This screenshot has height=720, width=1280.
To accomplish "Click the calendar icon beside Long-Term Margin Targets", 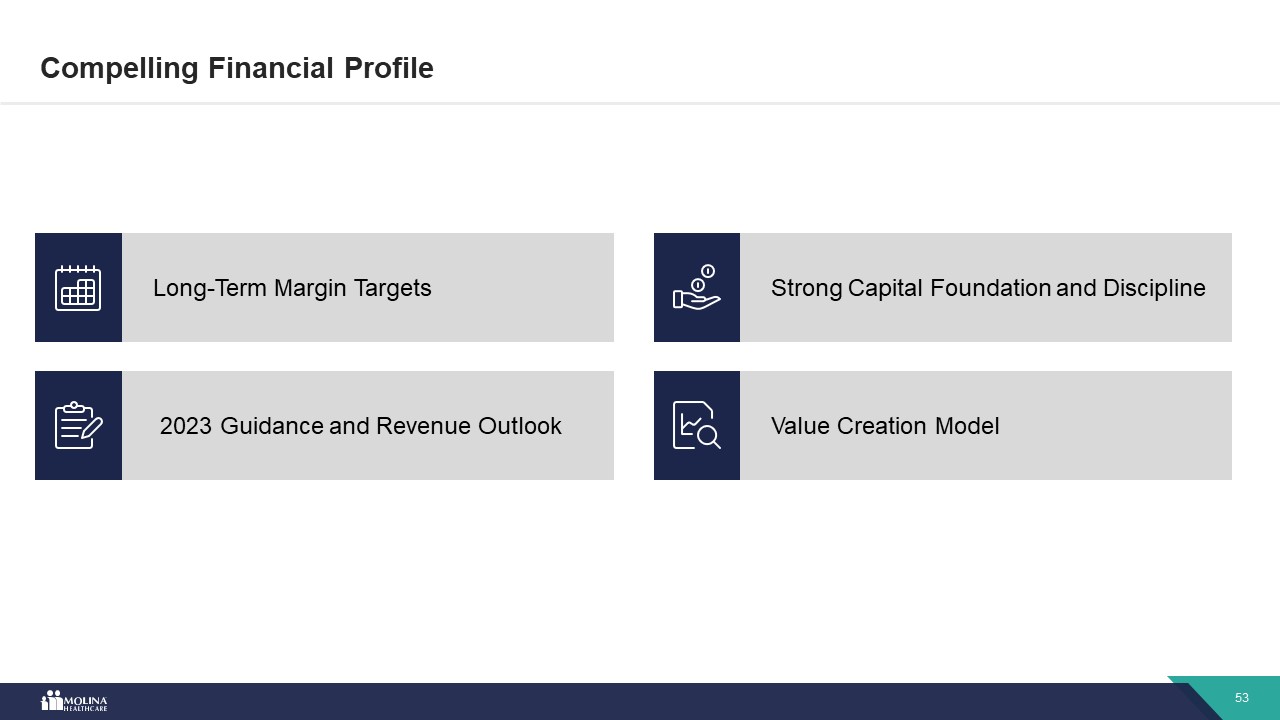I will (78, 288).
